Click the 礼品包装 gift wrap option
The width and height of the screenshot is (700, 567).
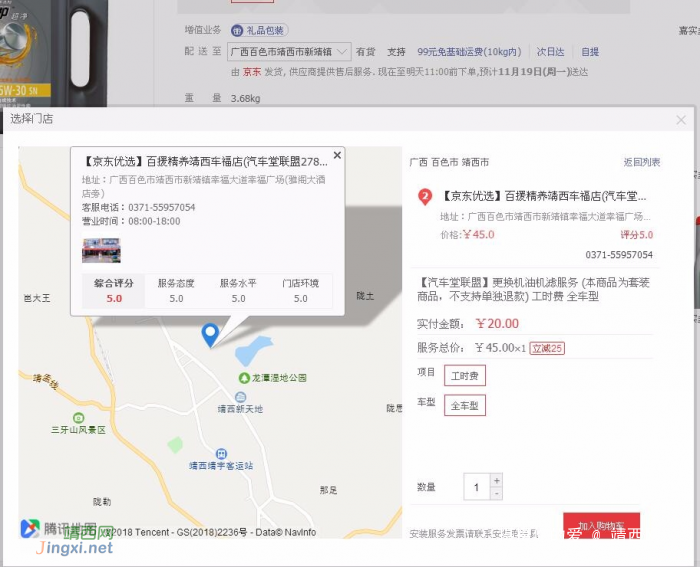259,30
